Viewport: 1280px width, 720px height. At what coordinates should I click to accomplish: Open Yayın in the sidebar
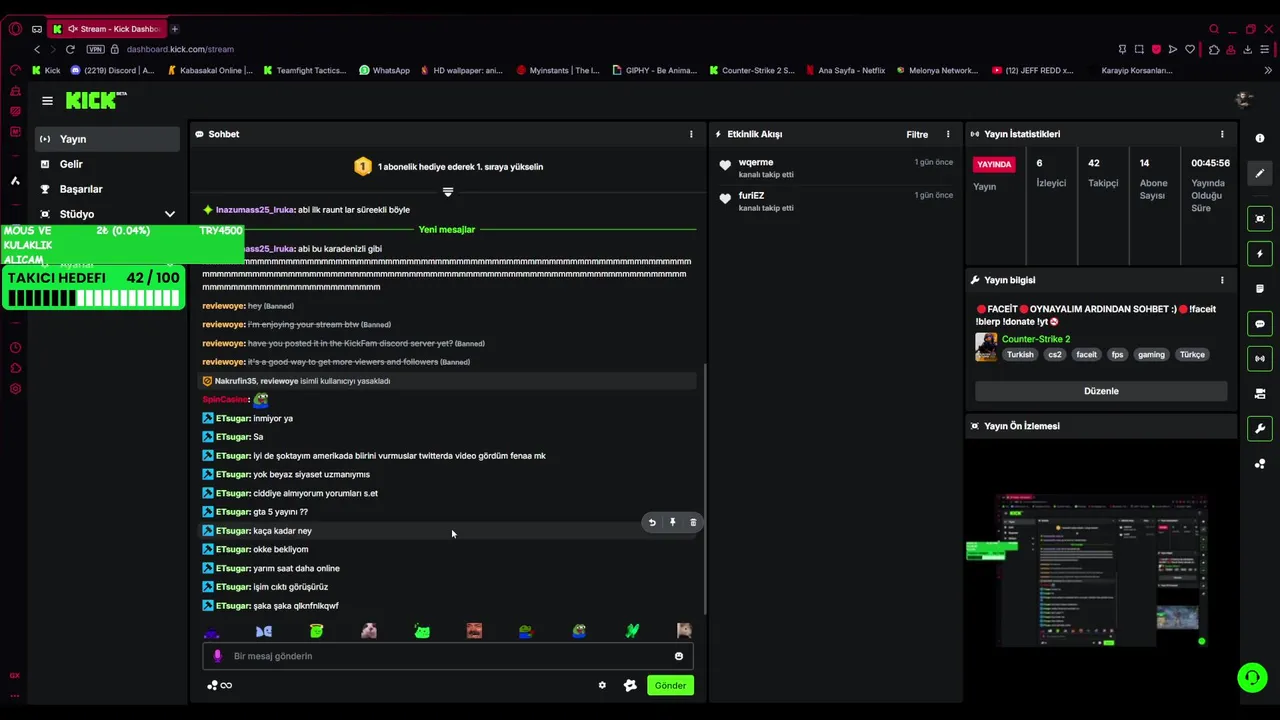107,139
